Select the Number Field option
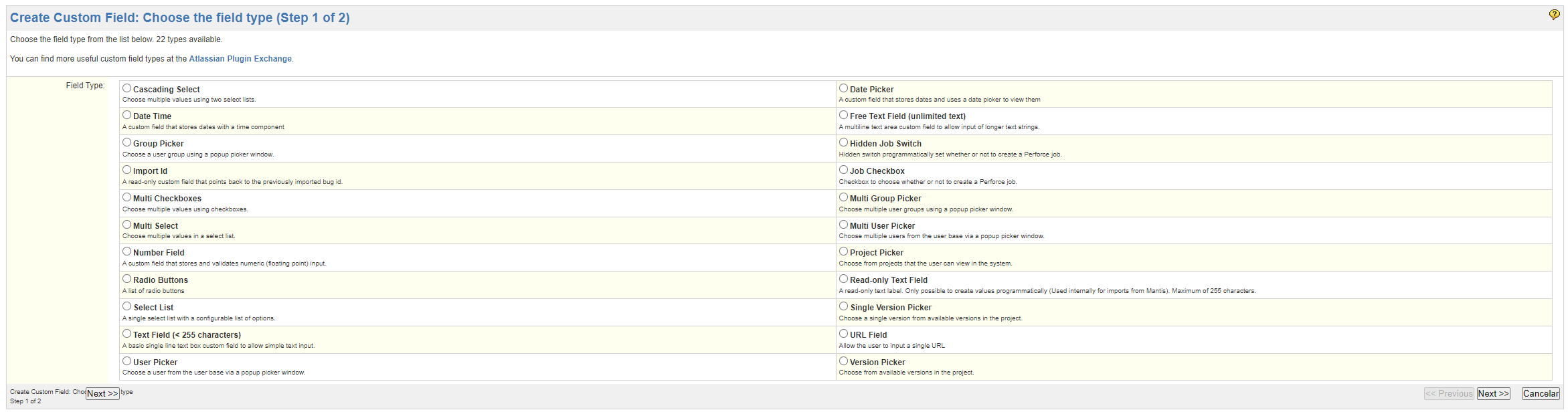This screenshot has height=414, width=1568. pyautogui.click(x=126, y=251)
